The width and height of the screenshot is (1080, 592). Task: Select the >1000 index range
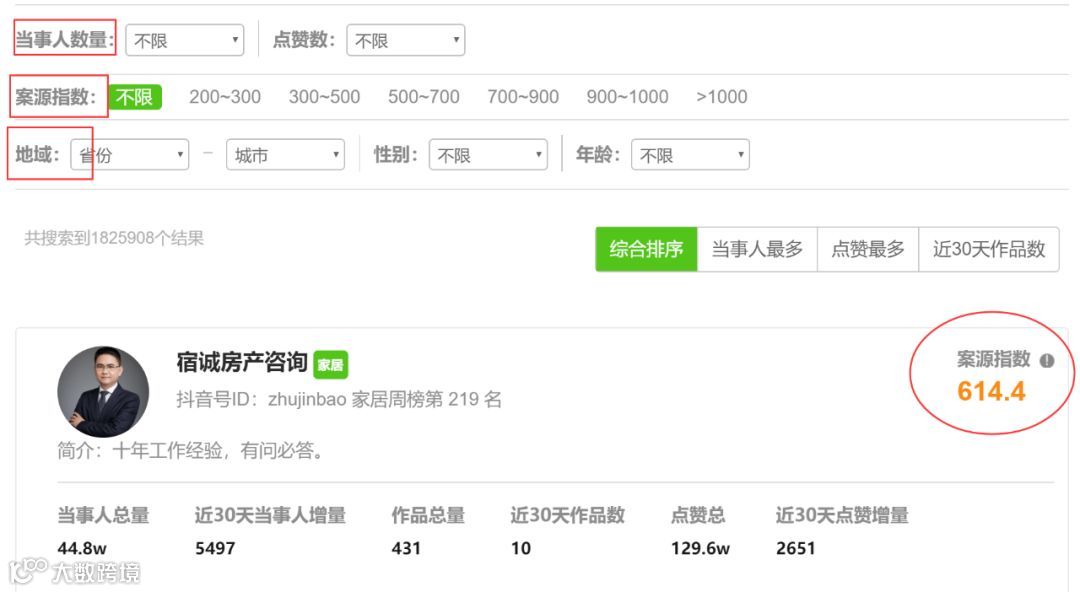722,97
